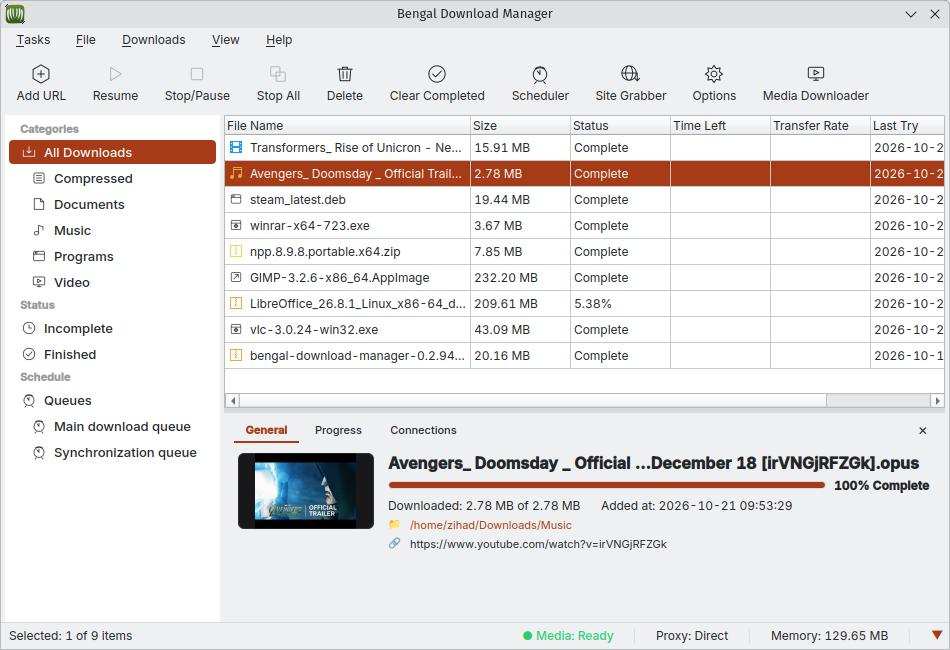Open the Help menu

tap(279, 40)
